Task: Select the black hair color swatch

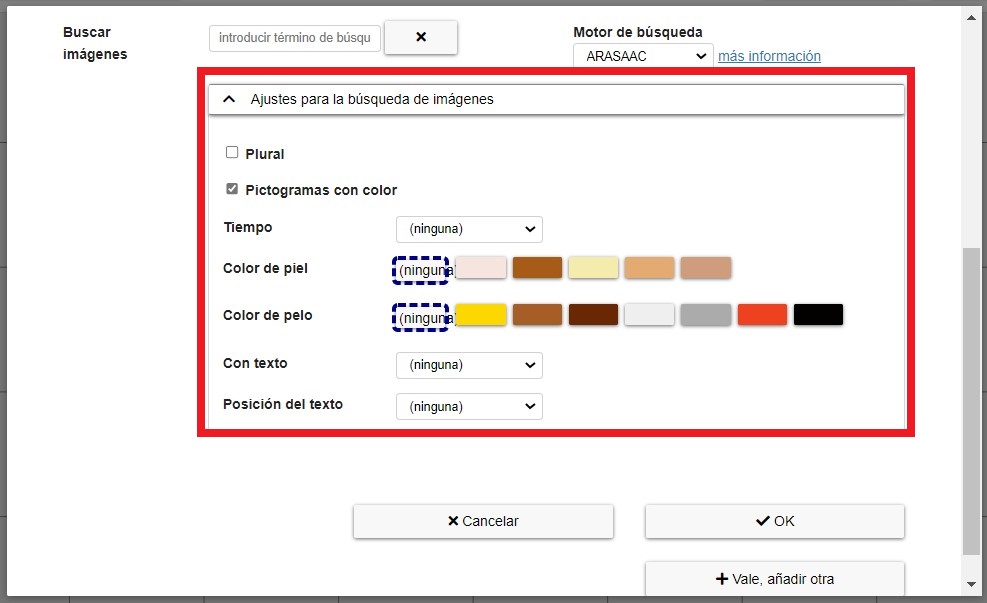Action: point(818,313)
